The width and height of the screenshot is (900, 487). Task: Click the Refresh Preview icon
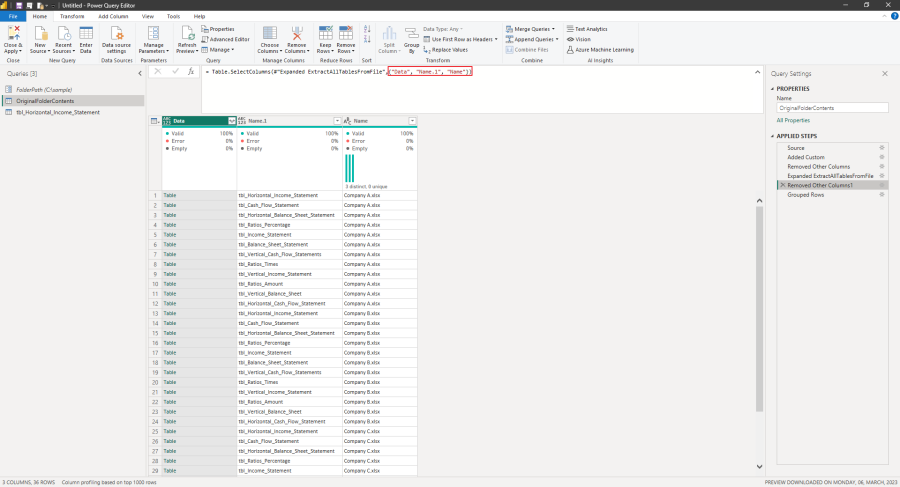click(x=187, y=33)
